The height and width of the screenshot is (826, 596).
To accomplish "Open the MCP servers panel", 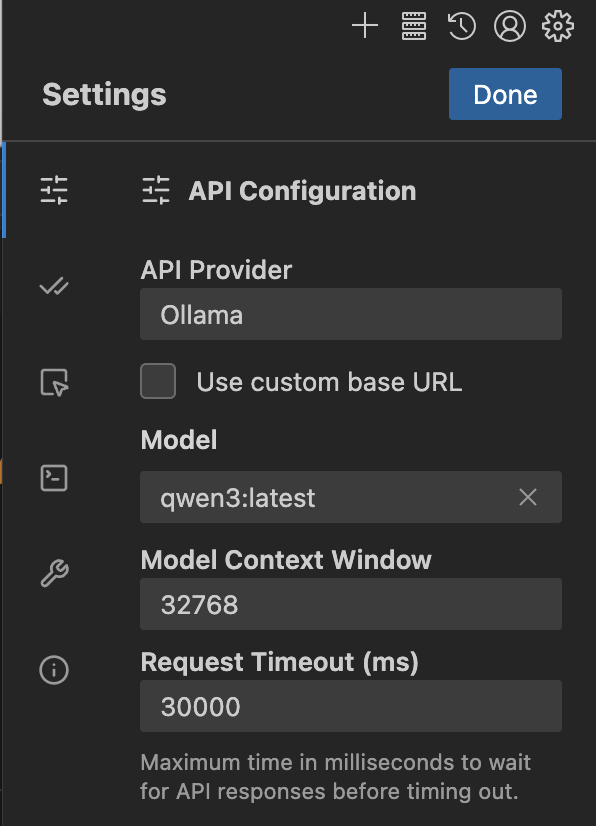I will click(413, 26).
